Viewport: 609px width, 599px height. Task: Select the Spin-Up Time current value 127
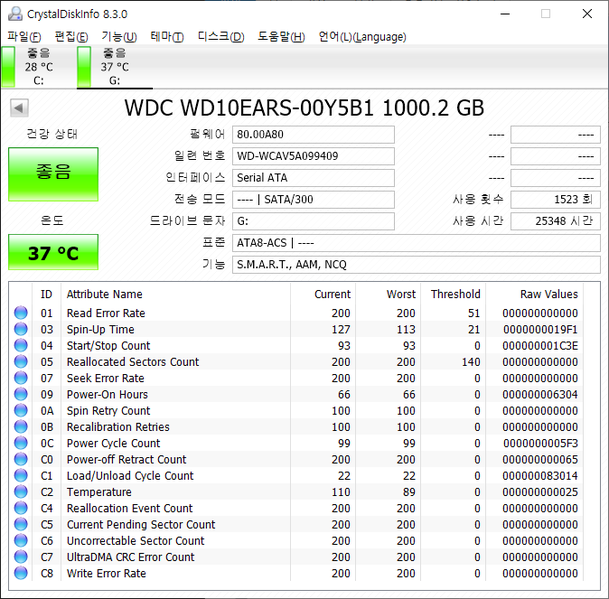pyautogui.click(x=341, y=329)
